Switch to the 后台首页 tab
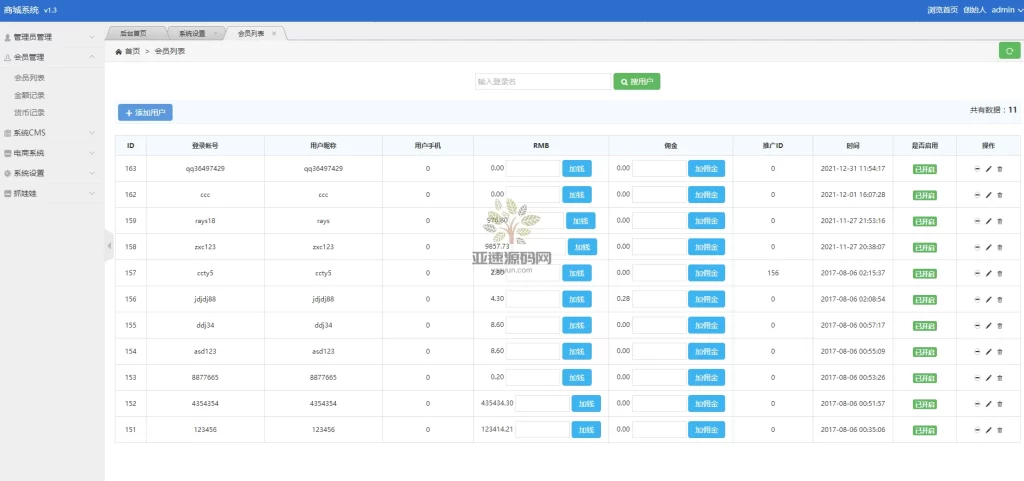 (134, 33)
